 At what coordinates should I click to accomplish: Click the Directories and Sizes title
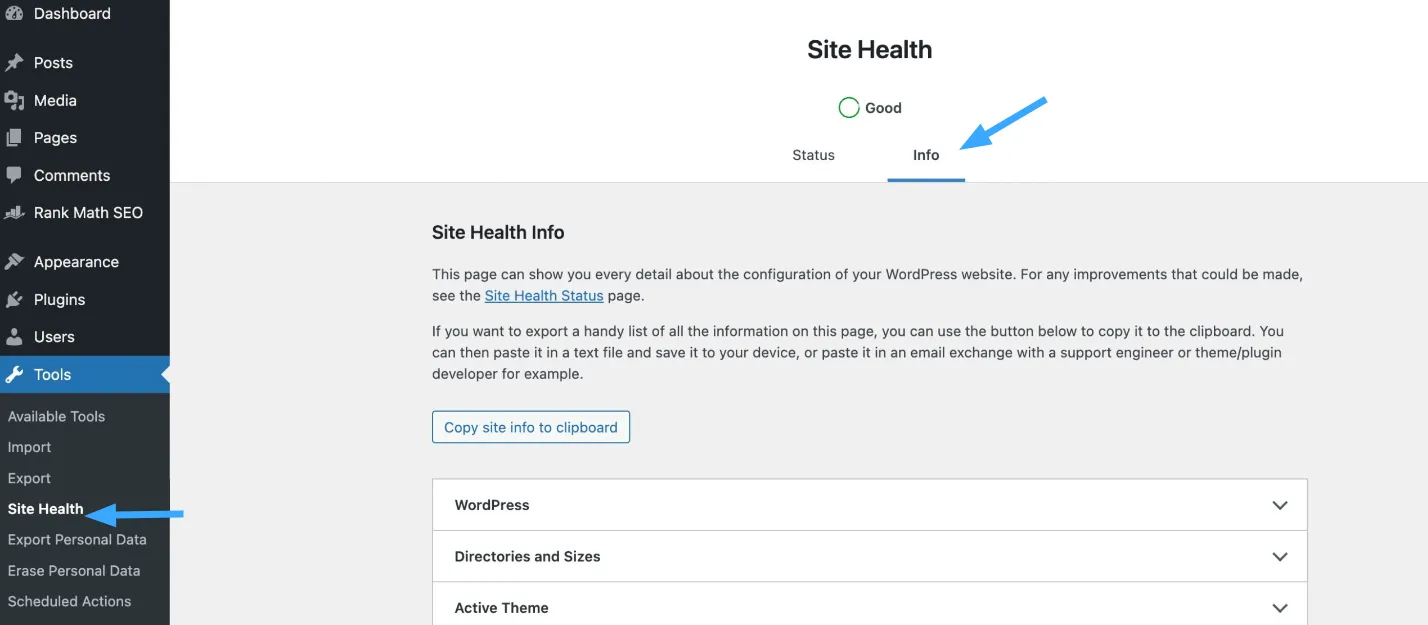point(527,557)
